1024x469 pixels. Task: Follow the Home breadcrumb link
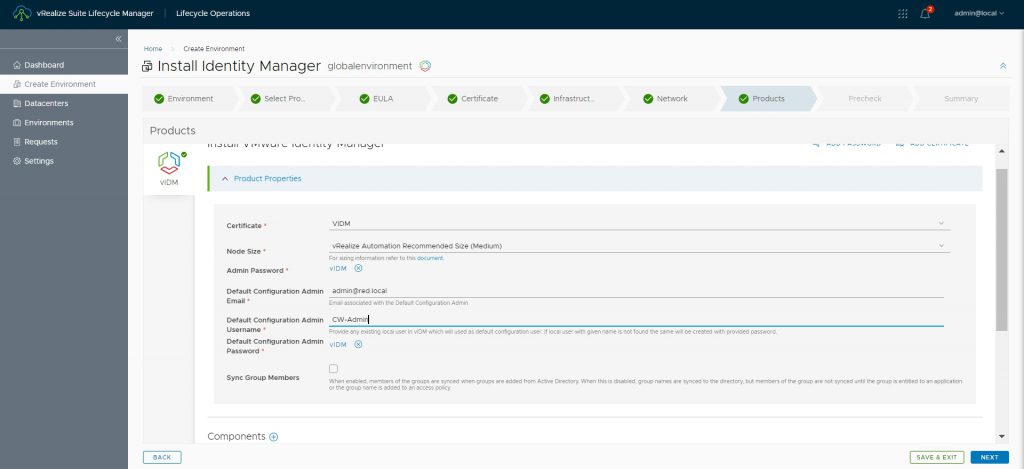(153, 49)
